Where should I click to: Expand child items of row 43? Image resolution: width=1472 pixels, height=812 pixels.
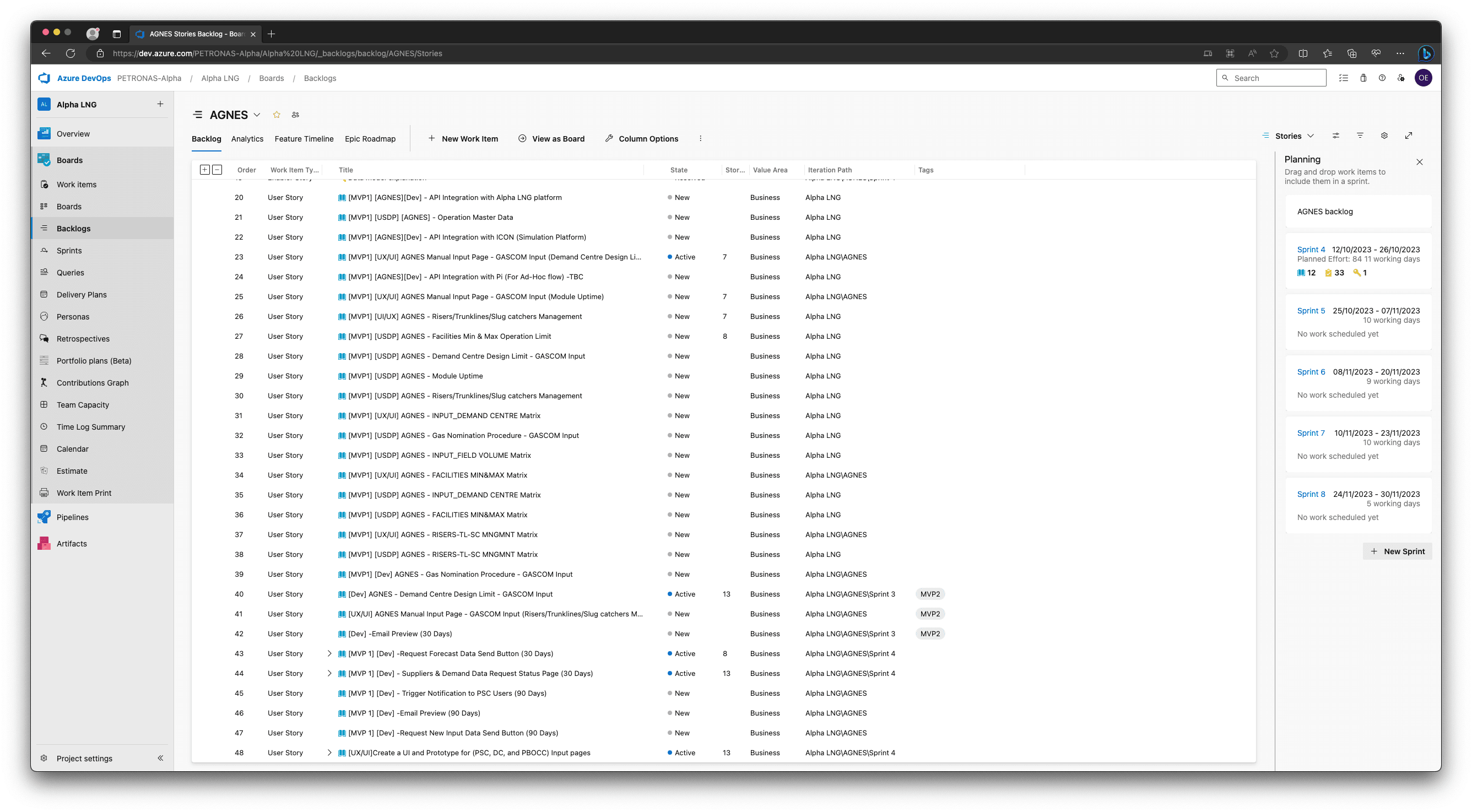[329, 653]
